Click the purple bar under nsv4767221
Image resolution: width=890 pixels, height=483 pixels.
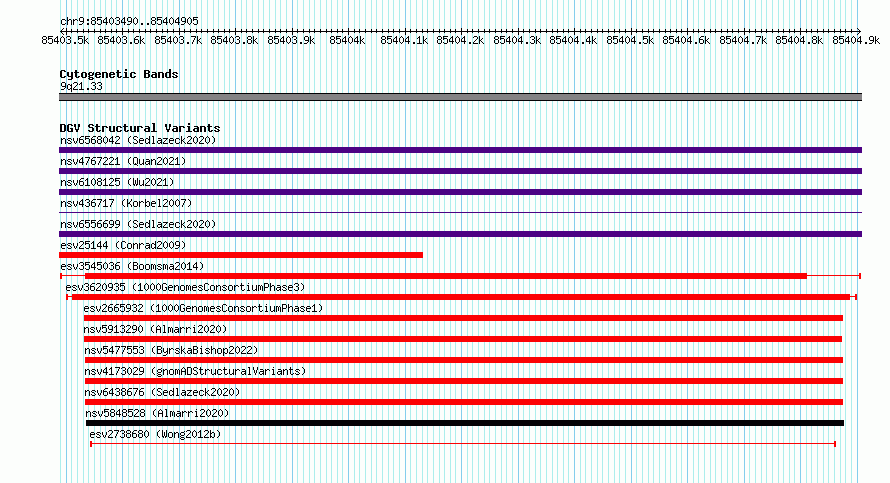pyautogui.click(x=460, y=171)
